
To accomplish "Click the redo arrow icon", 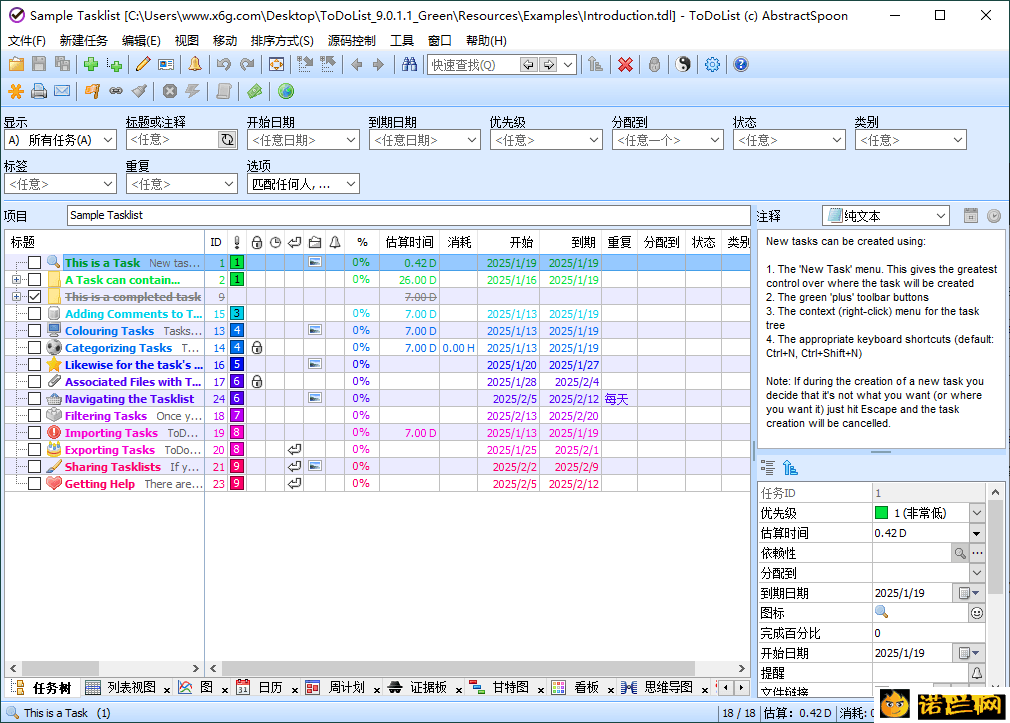I will coord(247,64).
